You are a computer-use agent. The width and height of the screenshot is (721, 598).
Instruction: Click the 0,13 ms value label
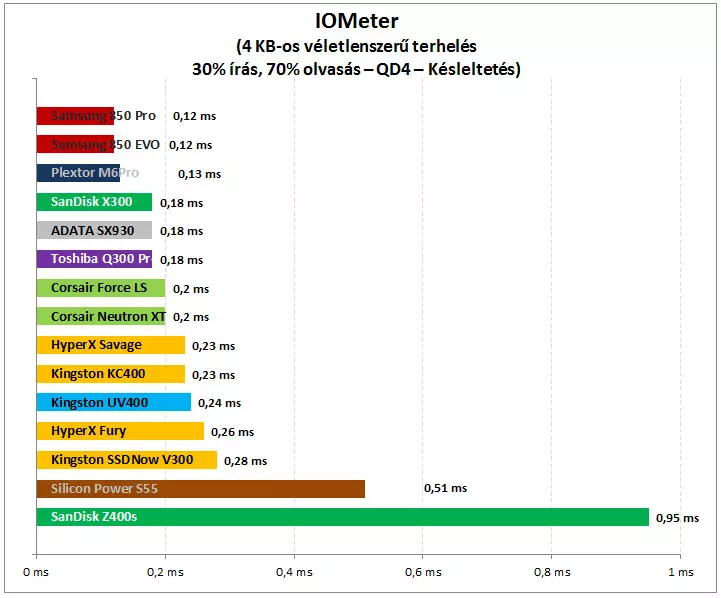point(200,174)
